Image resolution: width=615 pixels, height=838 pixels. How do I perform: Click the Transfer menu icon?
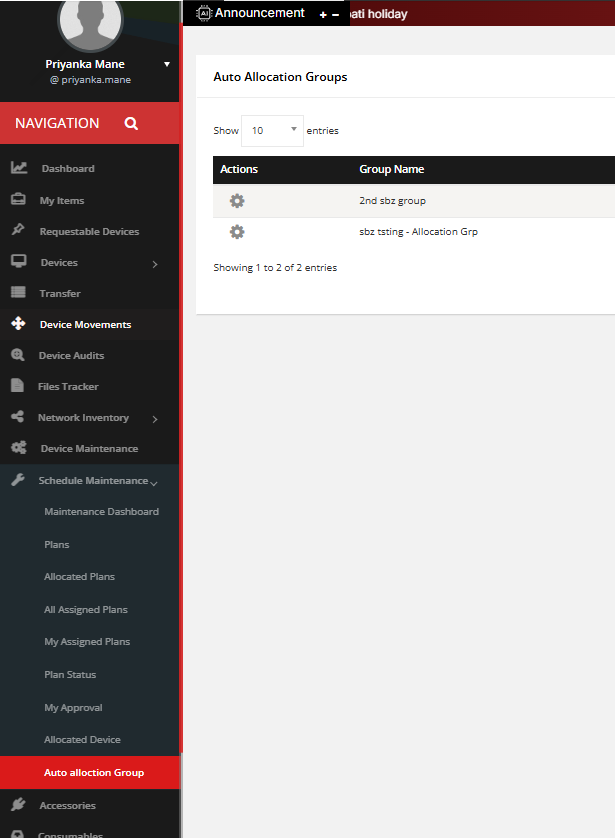coord(18,293)
